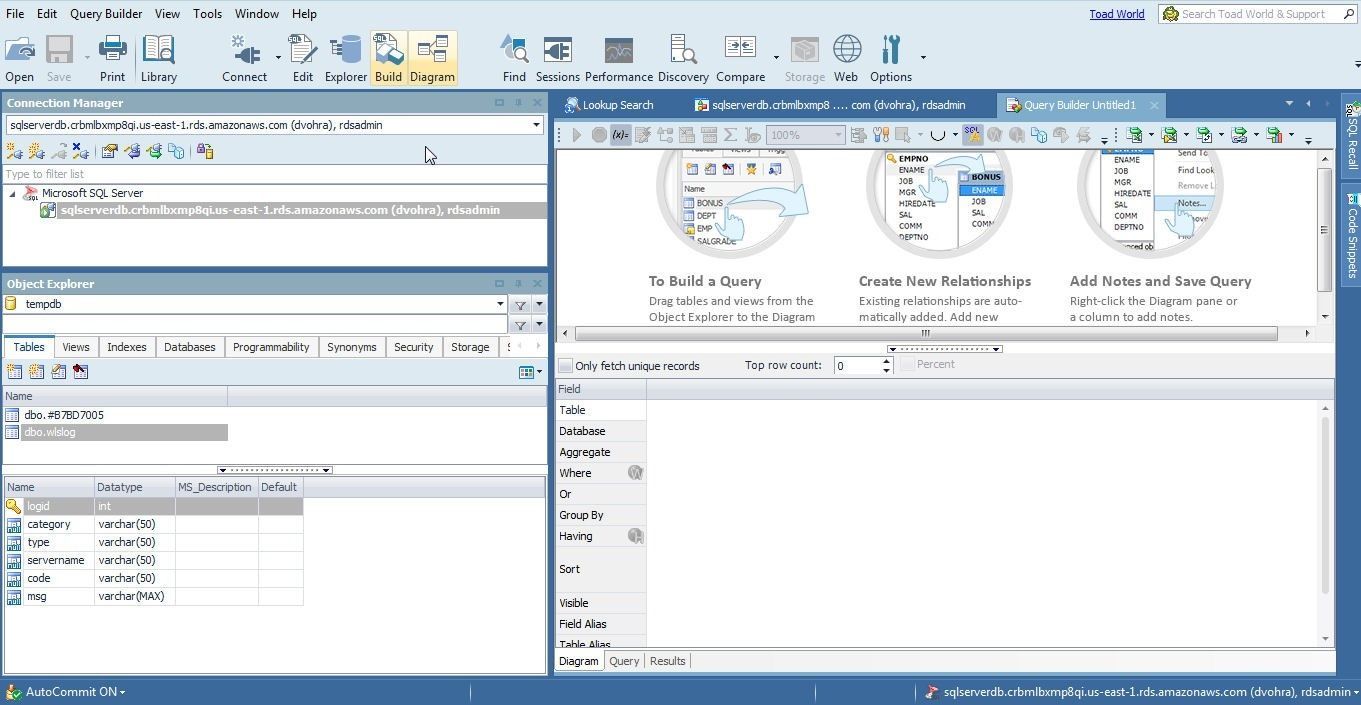Viewport: 1361px width, 705px height.
Task: Open the dropdown arrow next to Options
Action: (x=922, y=58)
